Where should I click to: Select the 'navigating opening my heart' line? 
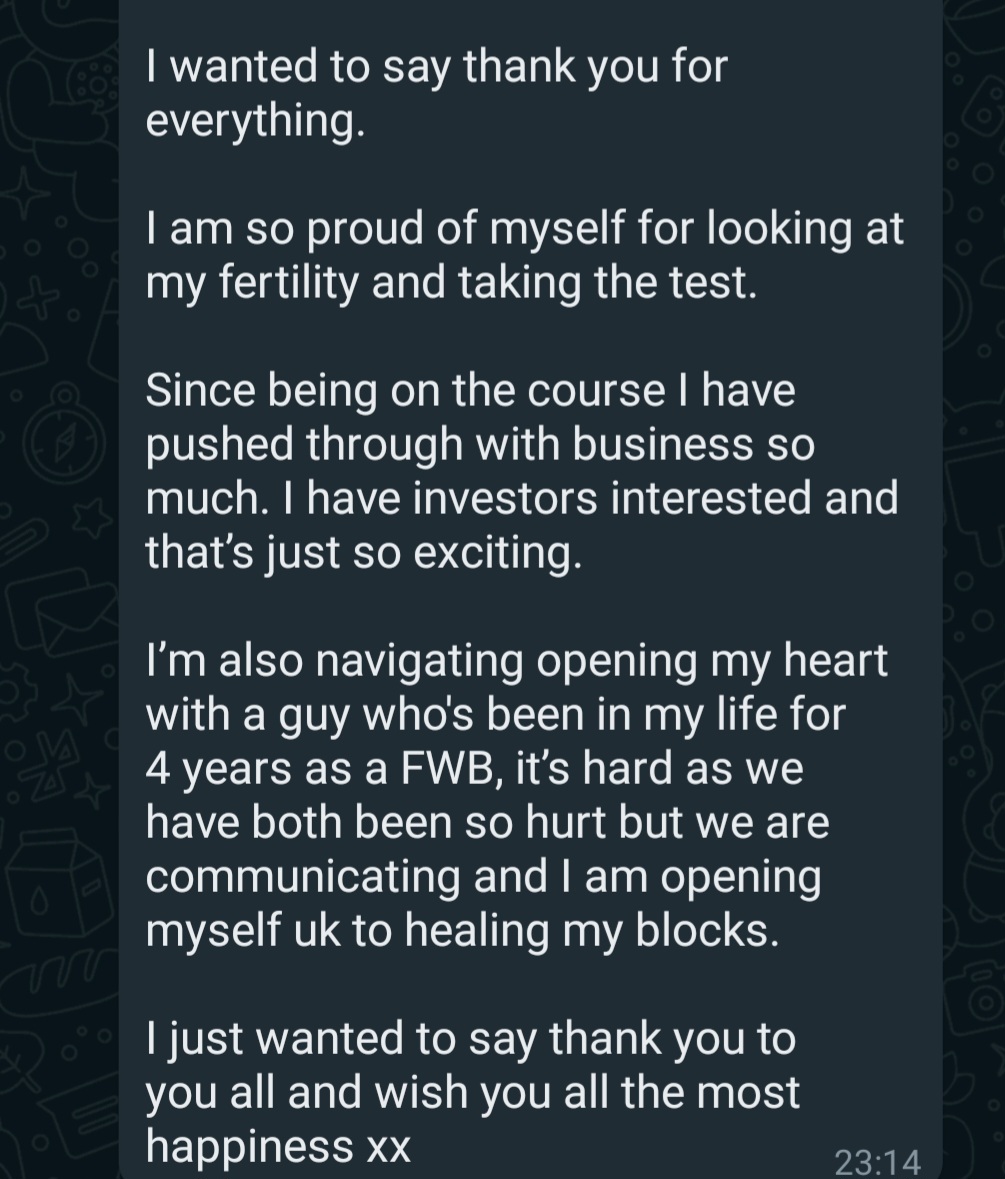tap(516, 661)
